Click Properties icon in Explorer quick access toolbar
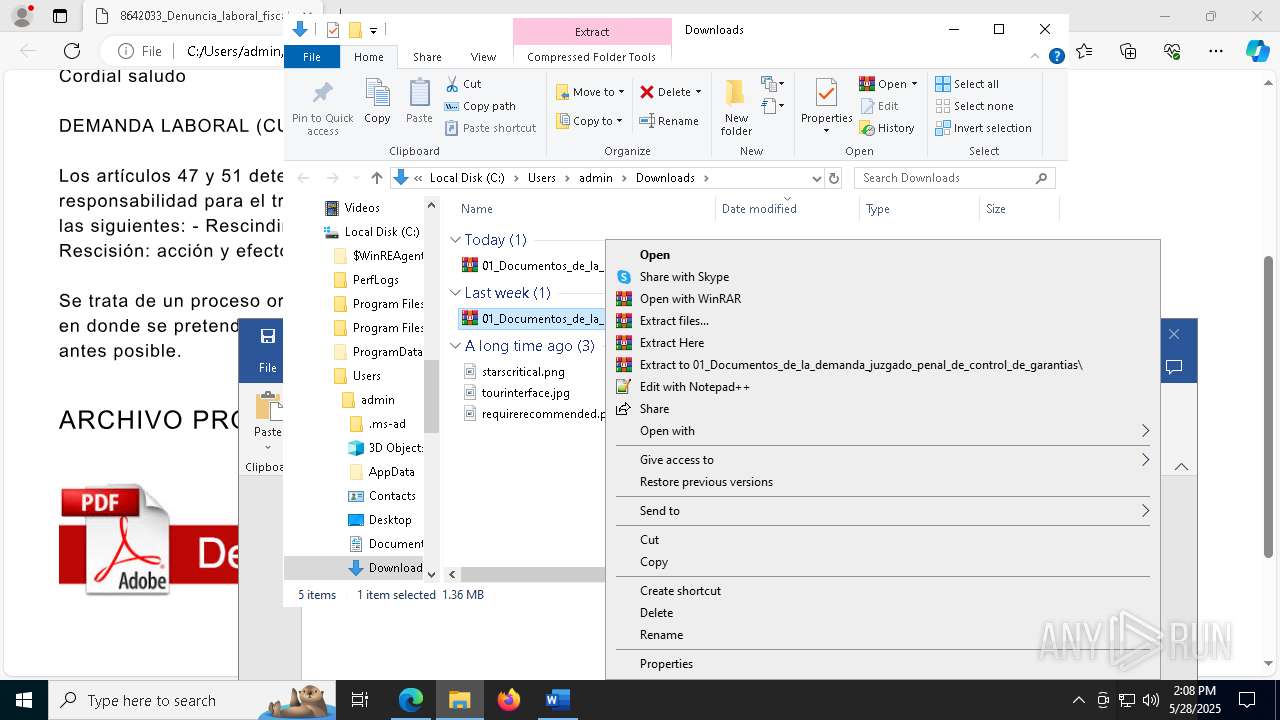The image size is (1280, 720). pos(333,30)
